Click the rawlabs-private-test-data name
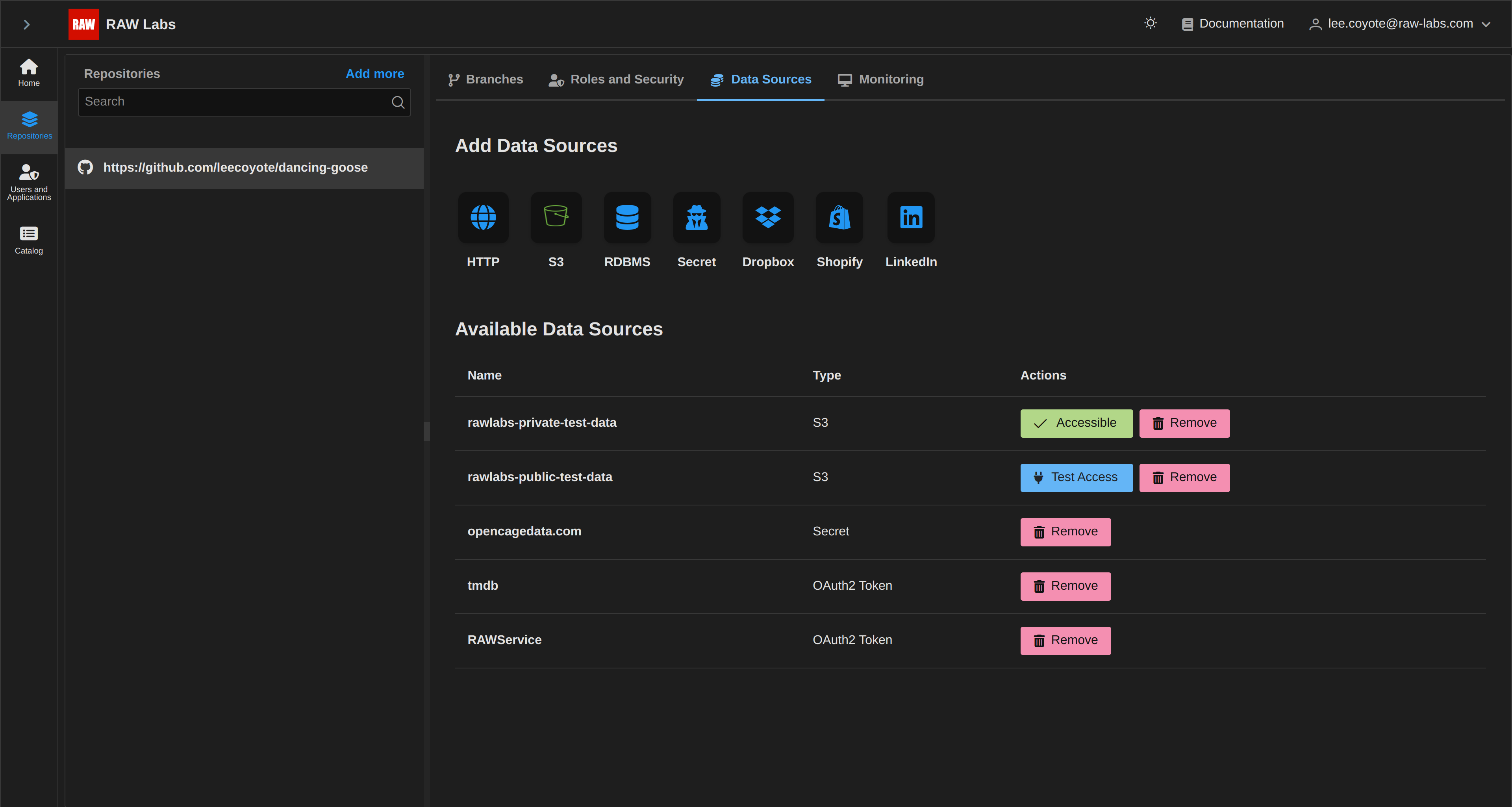The image size is (1512, 807). [x=542, y=422]
